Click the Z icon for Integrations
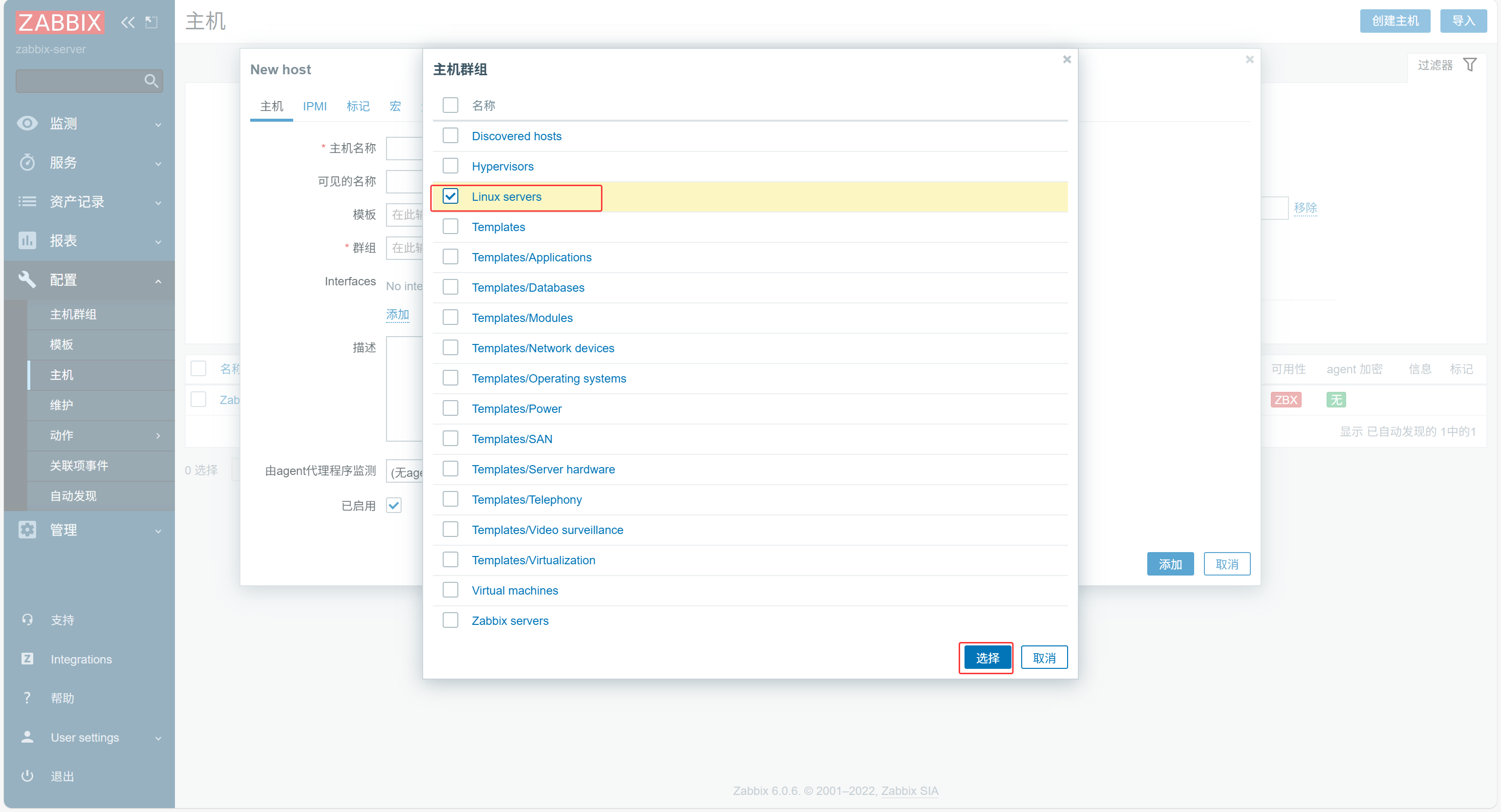The image size is (1501, 812). point(27,658)
